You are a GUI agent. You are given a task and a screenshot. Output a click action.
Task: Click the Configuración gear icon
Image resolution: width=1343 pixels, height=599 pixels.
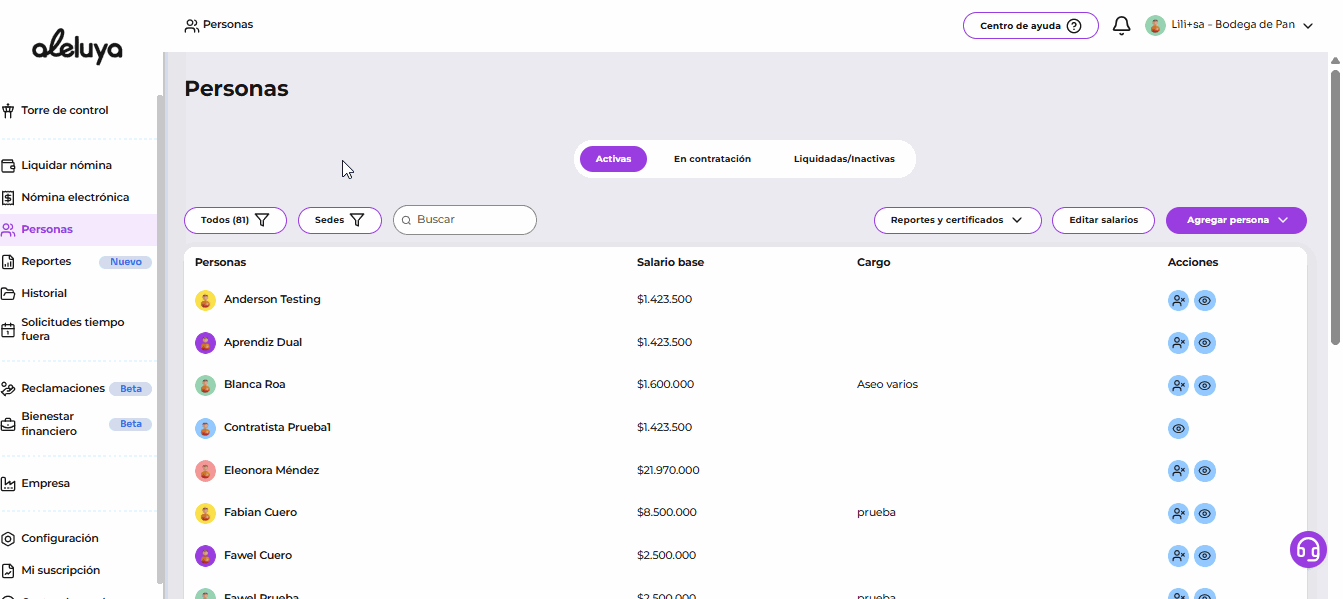click(x=9, y=539)
